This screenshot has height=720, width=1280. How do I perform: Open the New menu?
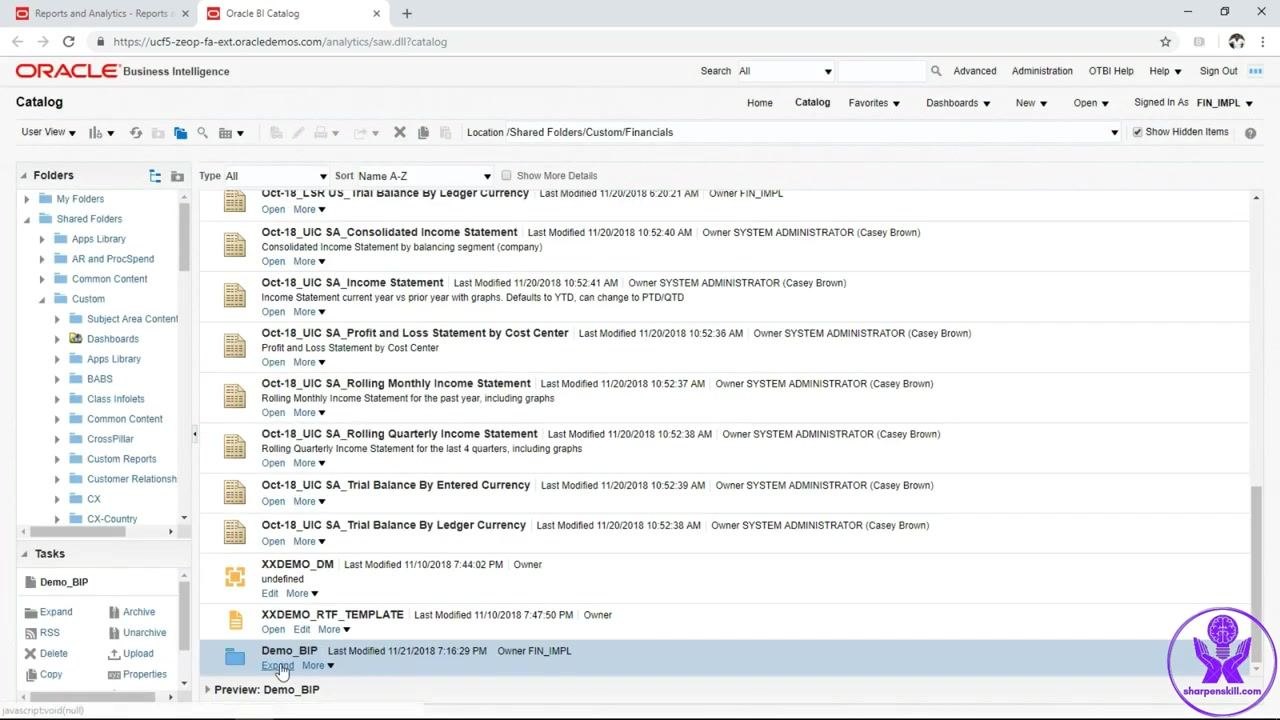tap(1031, 103)
